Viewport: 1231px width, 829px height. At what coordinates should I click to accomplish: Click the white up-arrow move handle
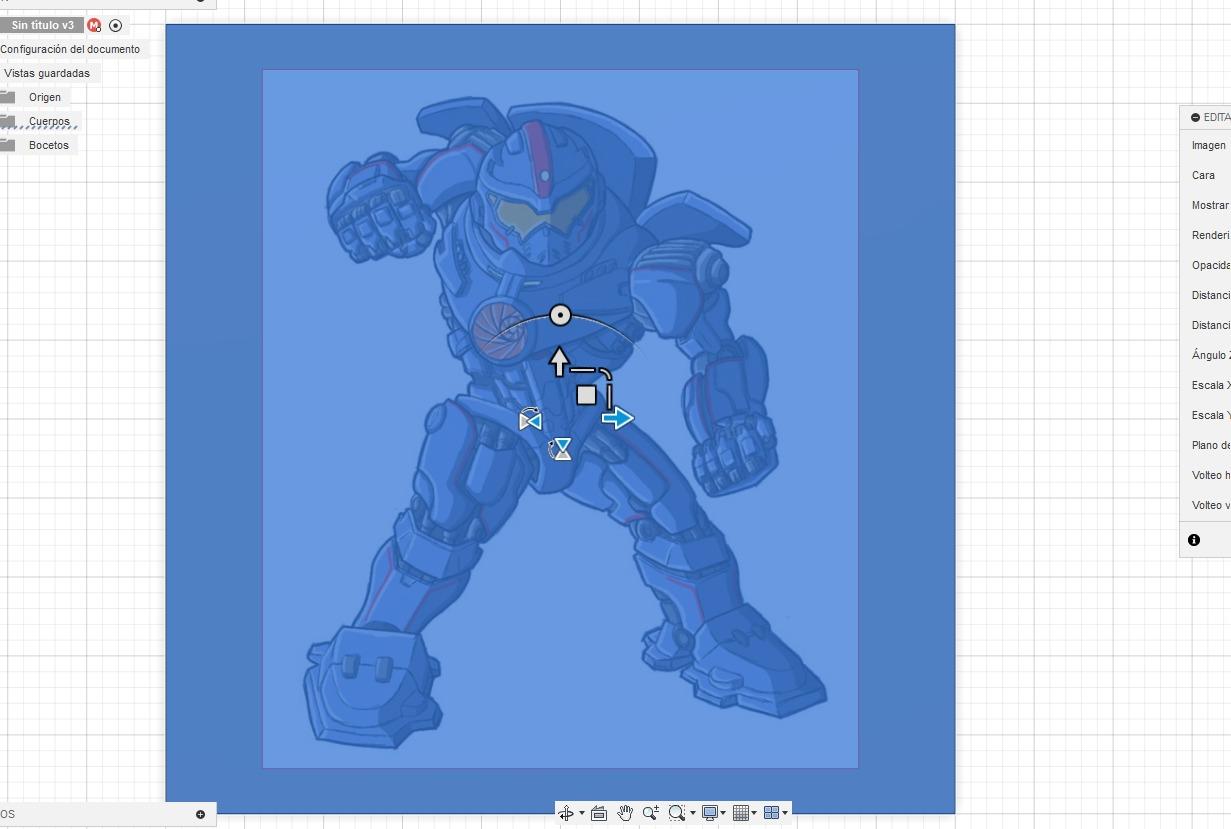[x=559, y=361]
